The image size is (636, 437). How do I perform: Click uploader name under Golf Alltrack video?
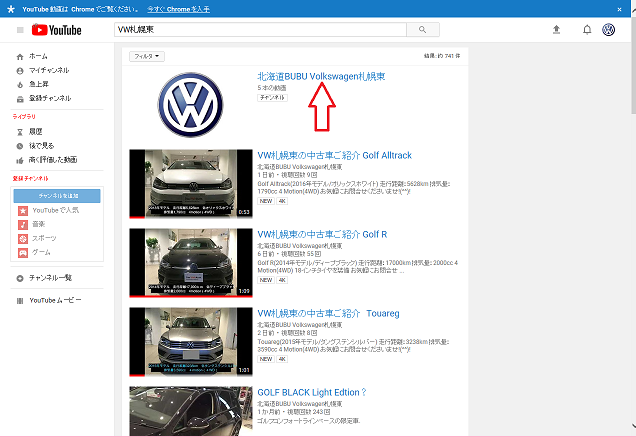tap(300, 167)
